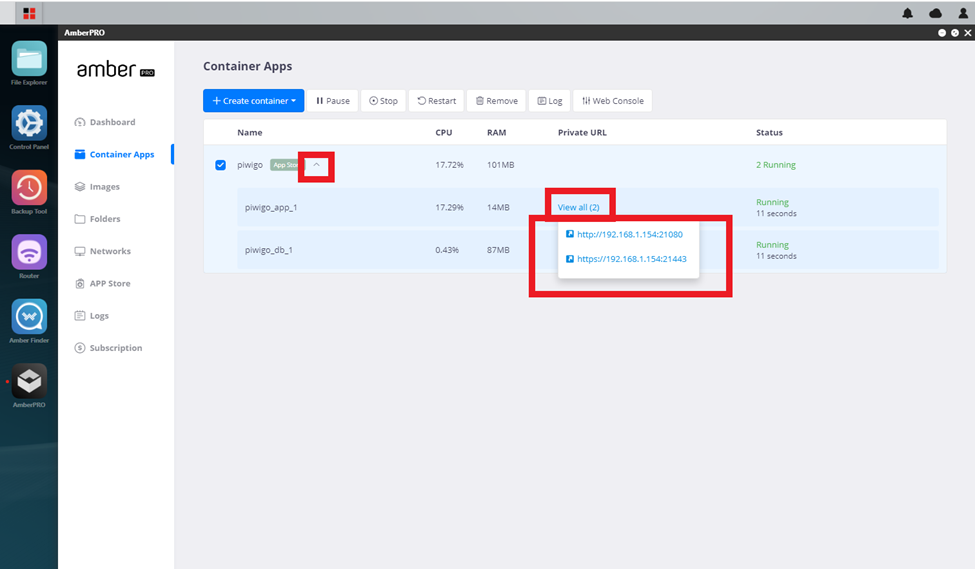Click the cloud icon in top bar
Image resolution: width=975 pixels, height=569 pixels.
[x=935, y=13]
